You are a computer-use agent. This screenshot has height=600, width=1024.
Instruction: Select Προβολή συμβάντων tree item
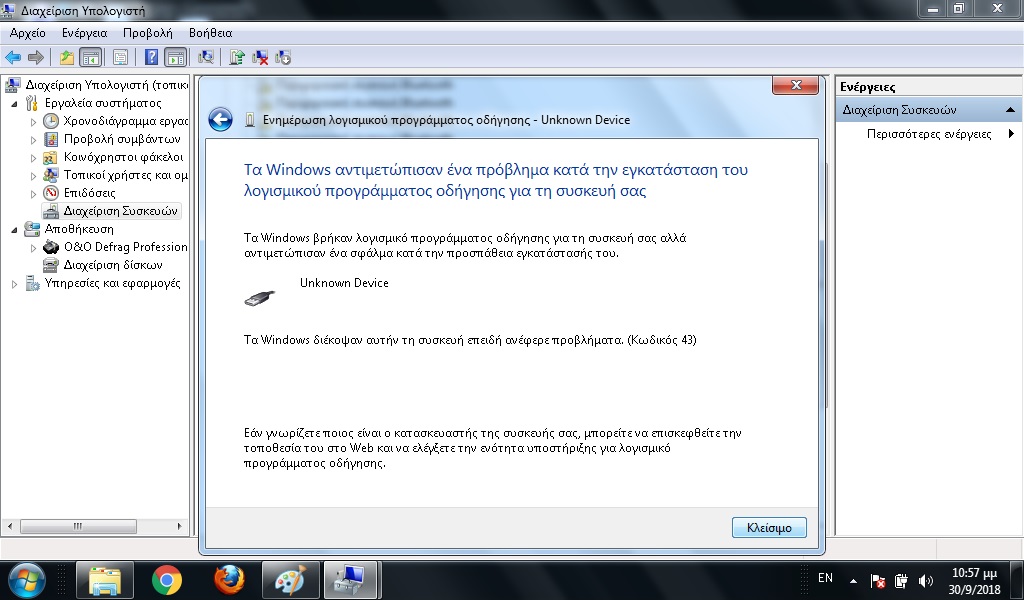coord(121,139)
